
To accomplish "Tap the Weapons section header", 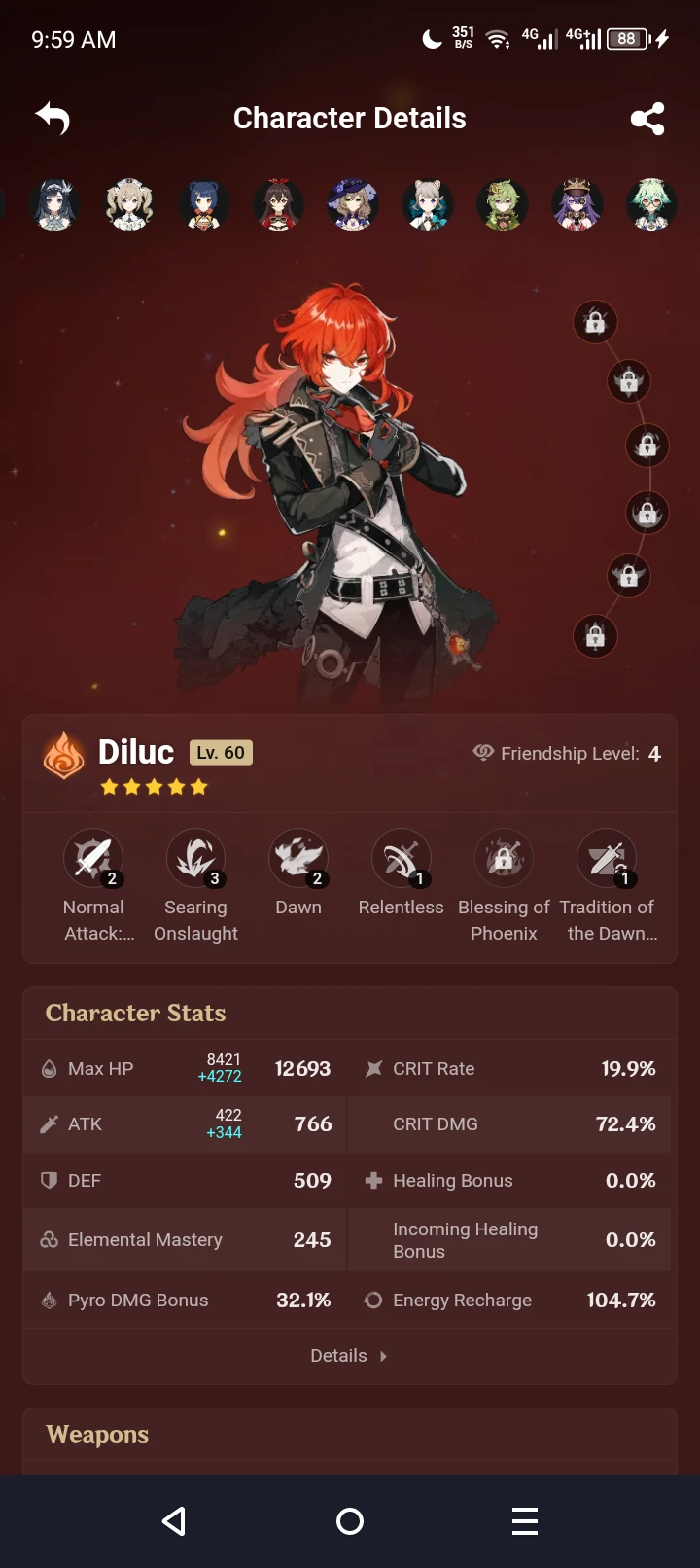I will tap(97, 1434).
